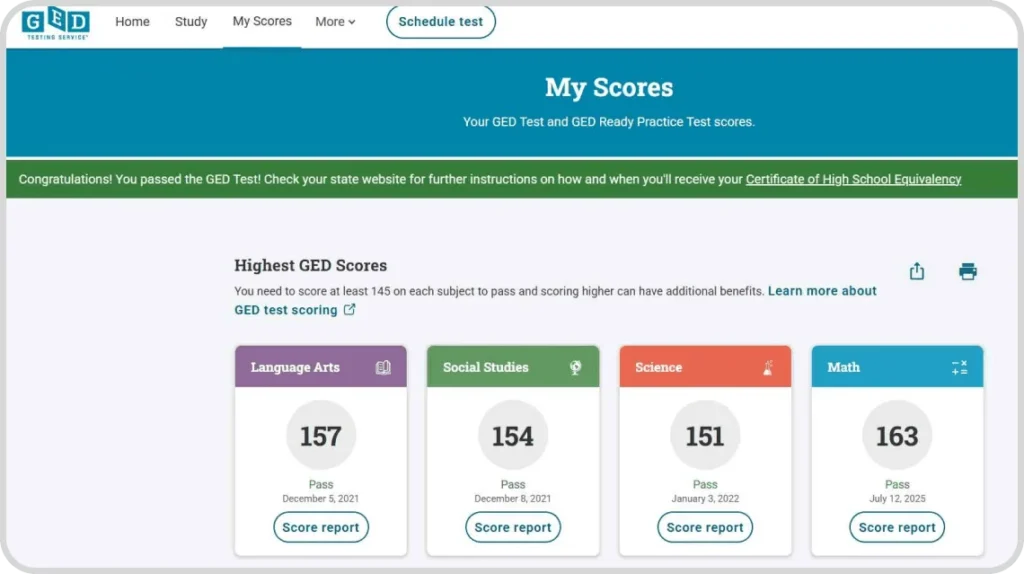Click the 163 Math score
This screenshot has height=574, width=1024.
897,436
